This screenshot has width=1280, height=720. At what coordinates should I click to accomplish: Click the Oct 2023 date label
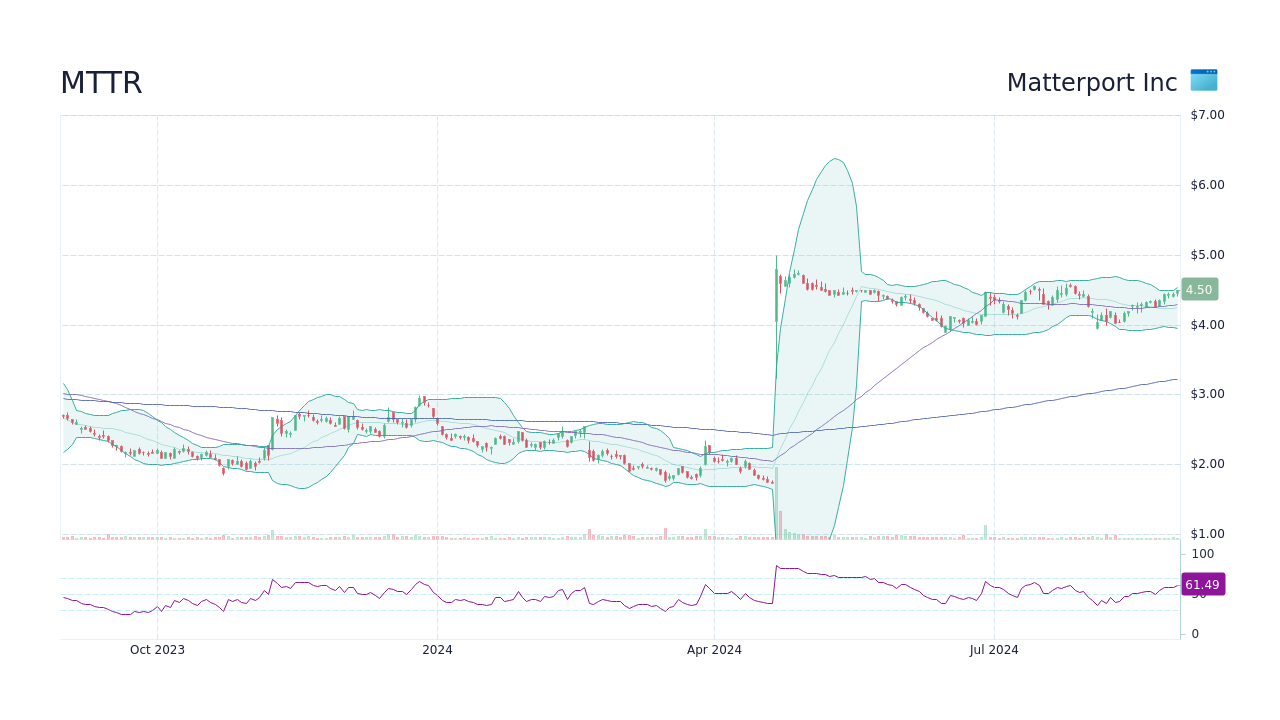point(157,650)
